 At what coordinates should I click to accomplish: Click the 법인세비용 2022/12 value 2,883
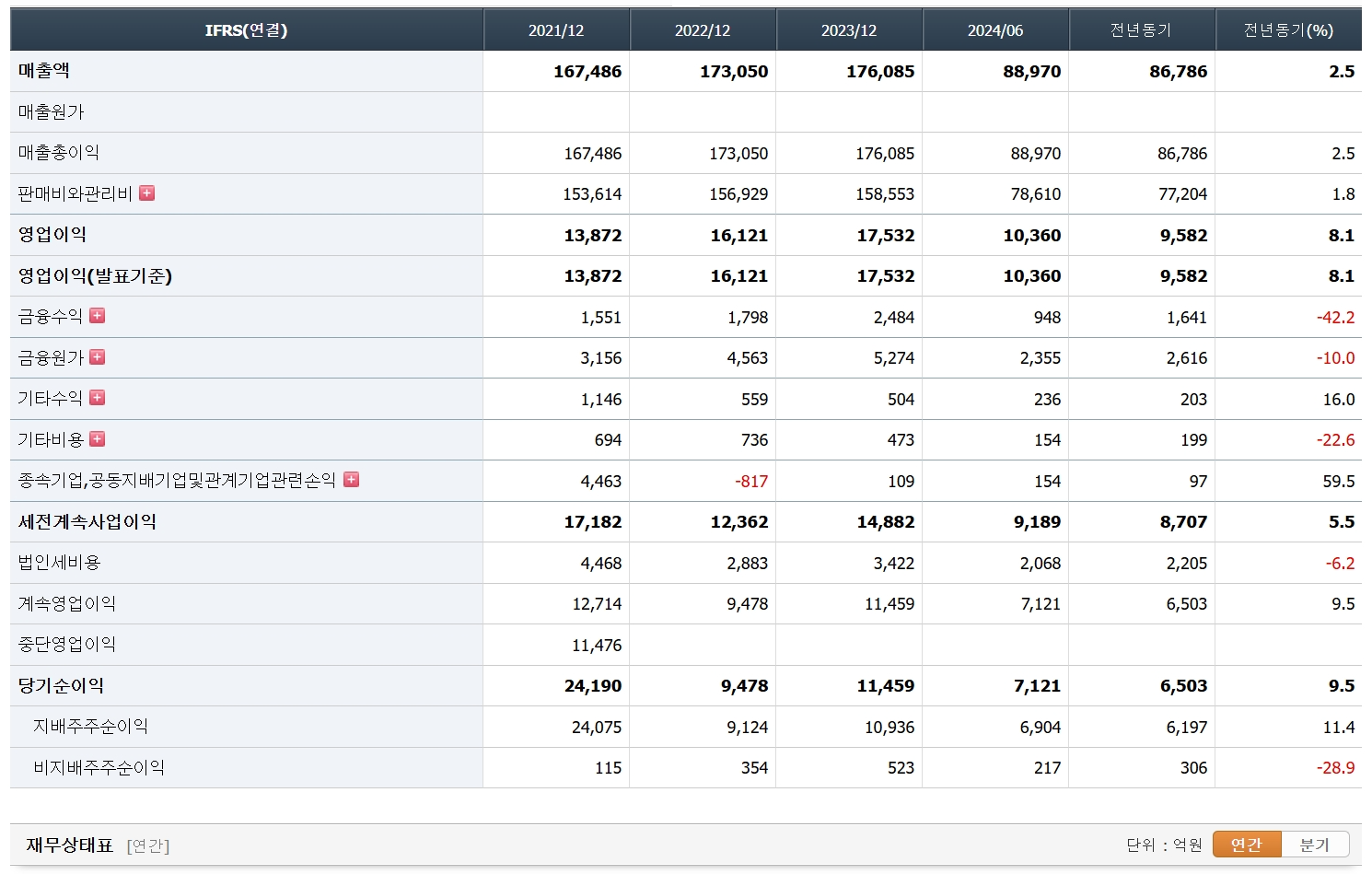pos(748,563)
